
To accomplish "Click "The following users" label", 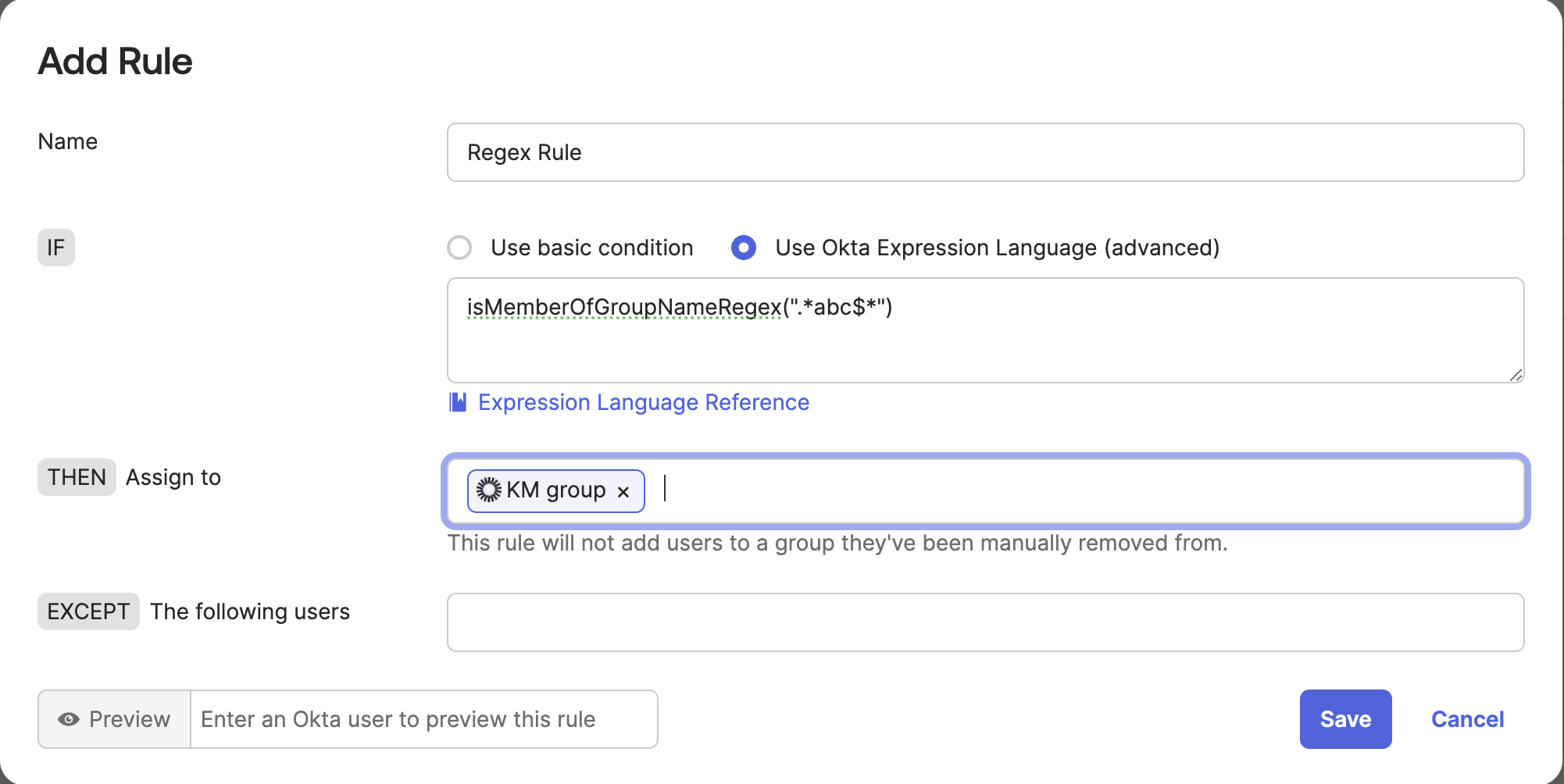I will [x=250, y=611].
